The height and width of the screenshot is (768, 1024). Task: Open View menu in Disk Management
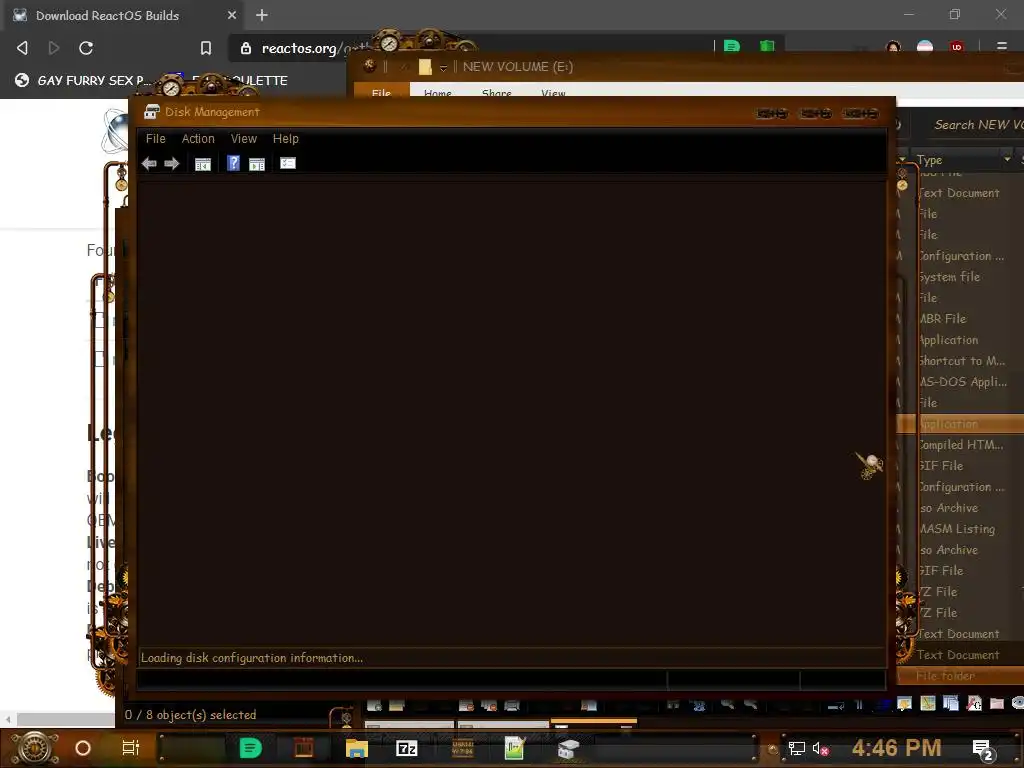point(244,138)
